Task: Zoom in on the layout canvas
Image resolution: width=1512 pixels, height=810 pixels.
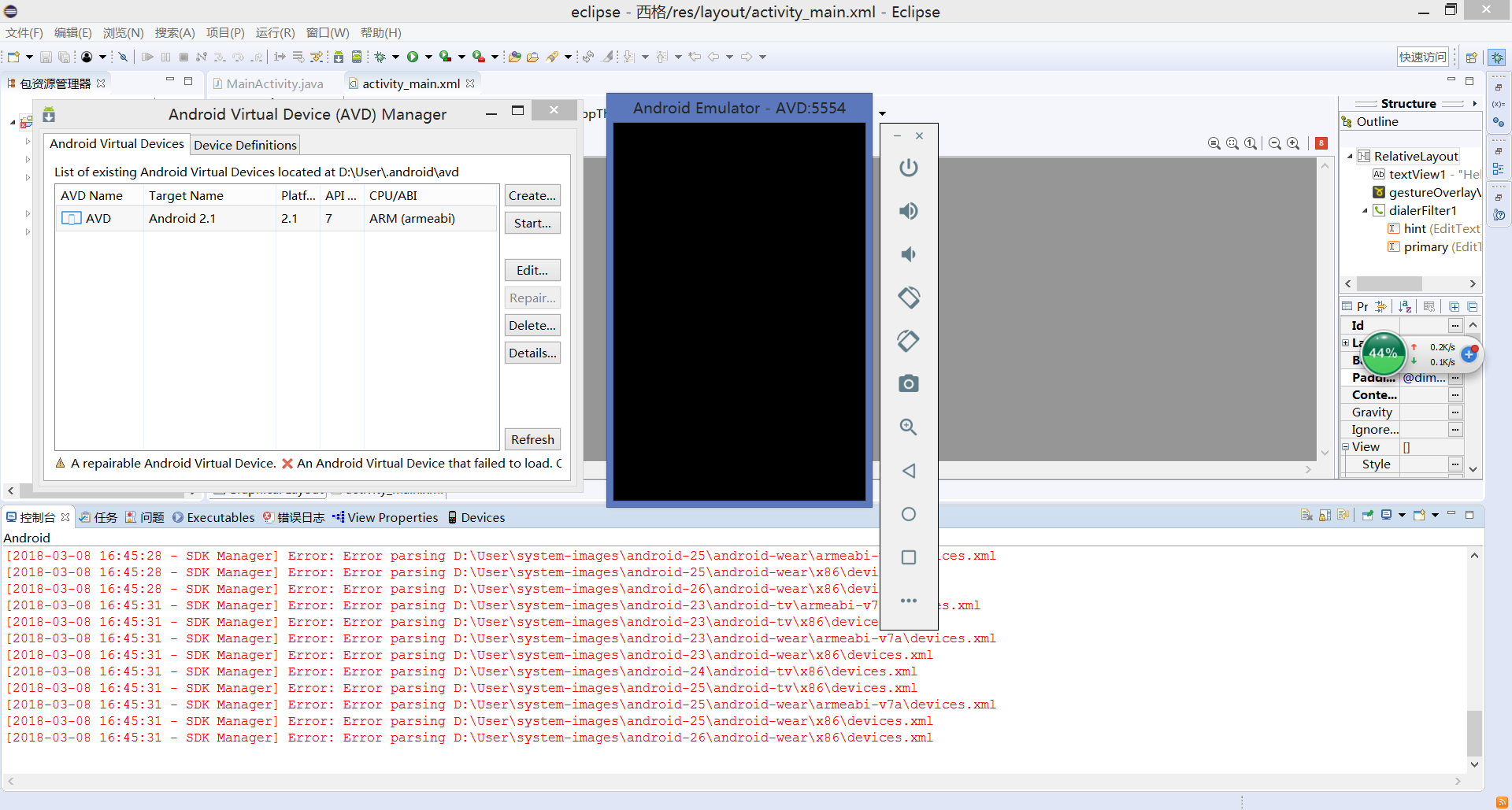Action: pyautogui.click(x=1293, y=143)
